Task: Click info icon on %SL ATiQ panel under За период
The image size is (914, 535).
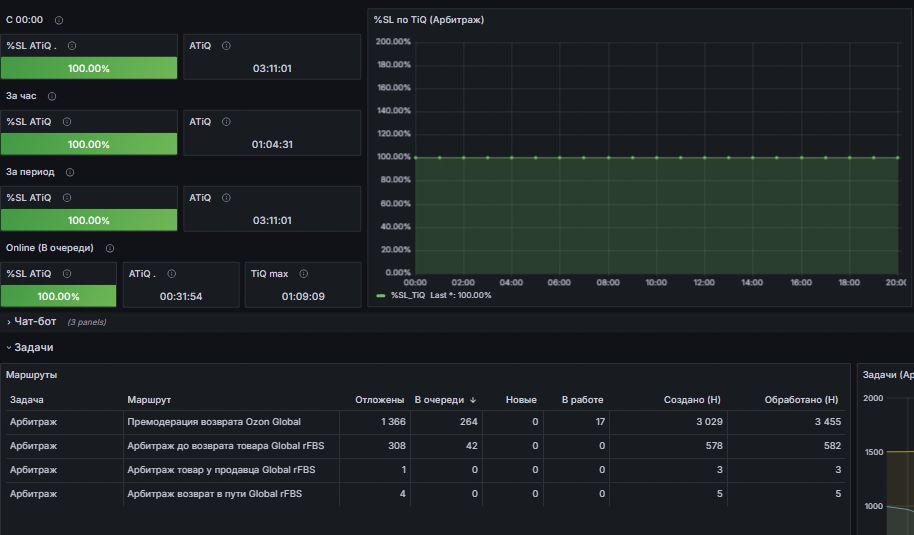Action: click(x=67, y=198)
